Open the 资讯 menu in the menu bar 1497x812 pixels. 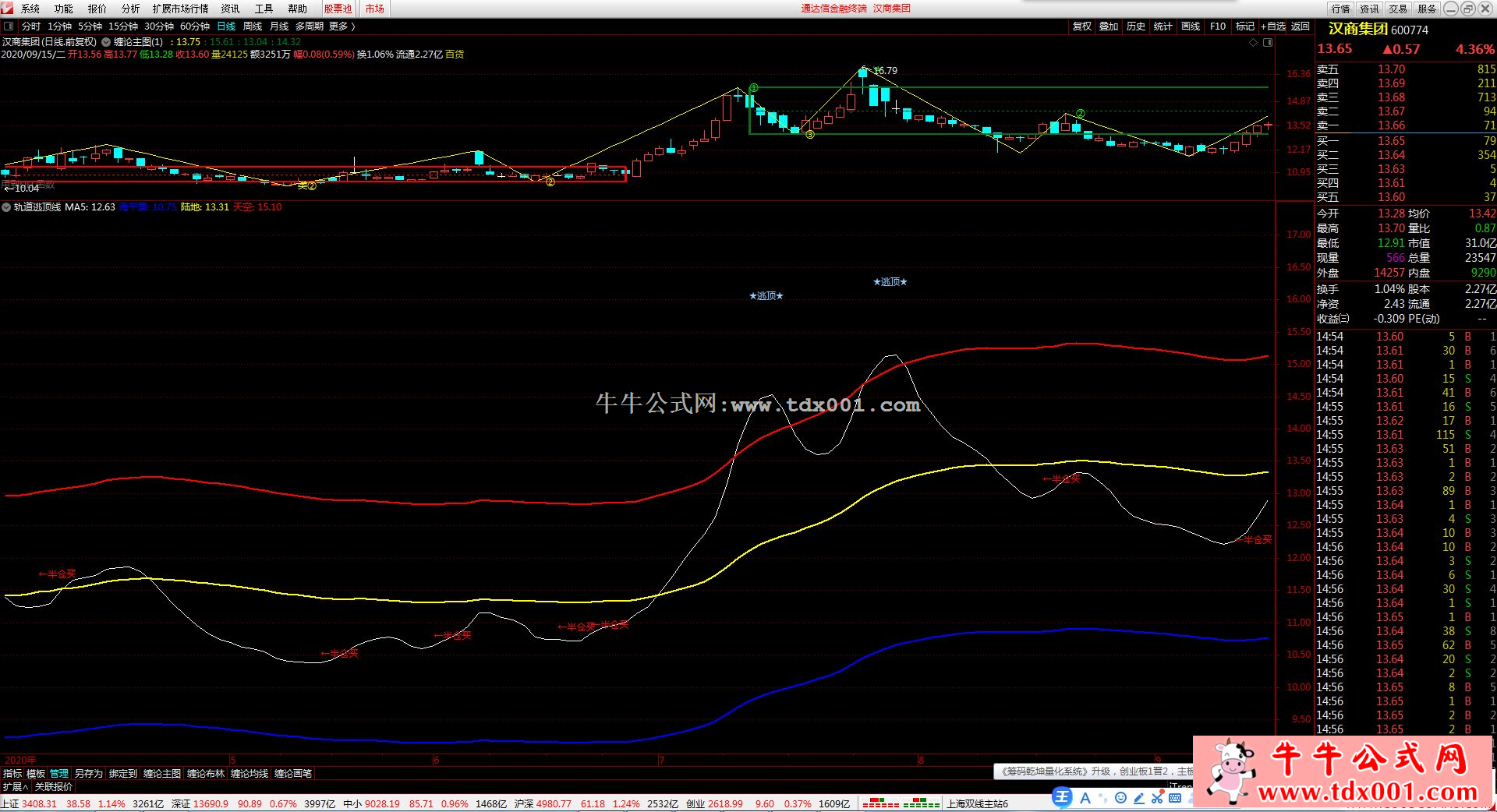coord(231,9)
